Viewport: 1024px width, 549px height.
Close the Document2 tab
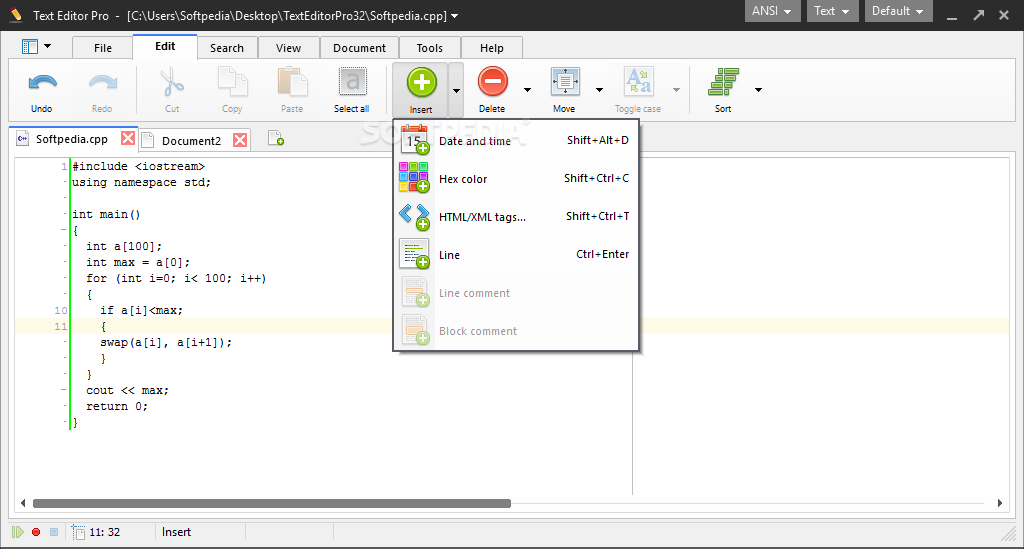click(x=240, y=140)
